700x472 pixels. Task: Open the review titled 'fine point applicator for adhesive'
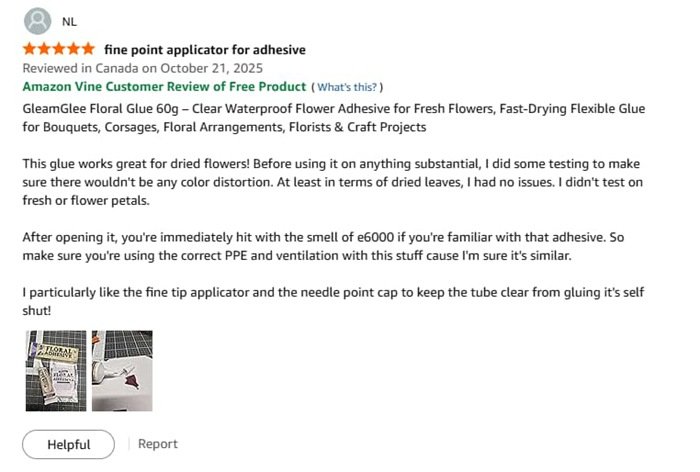(x=204, y=49)
